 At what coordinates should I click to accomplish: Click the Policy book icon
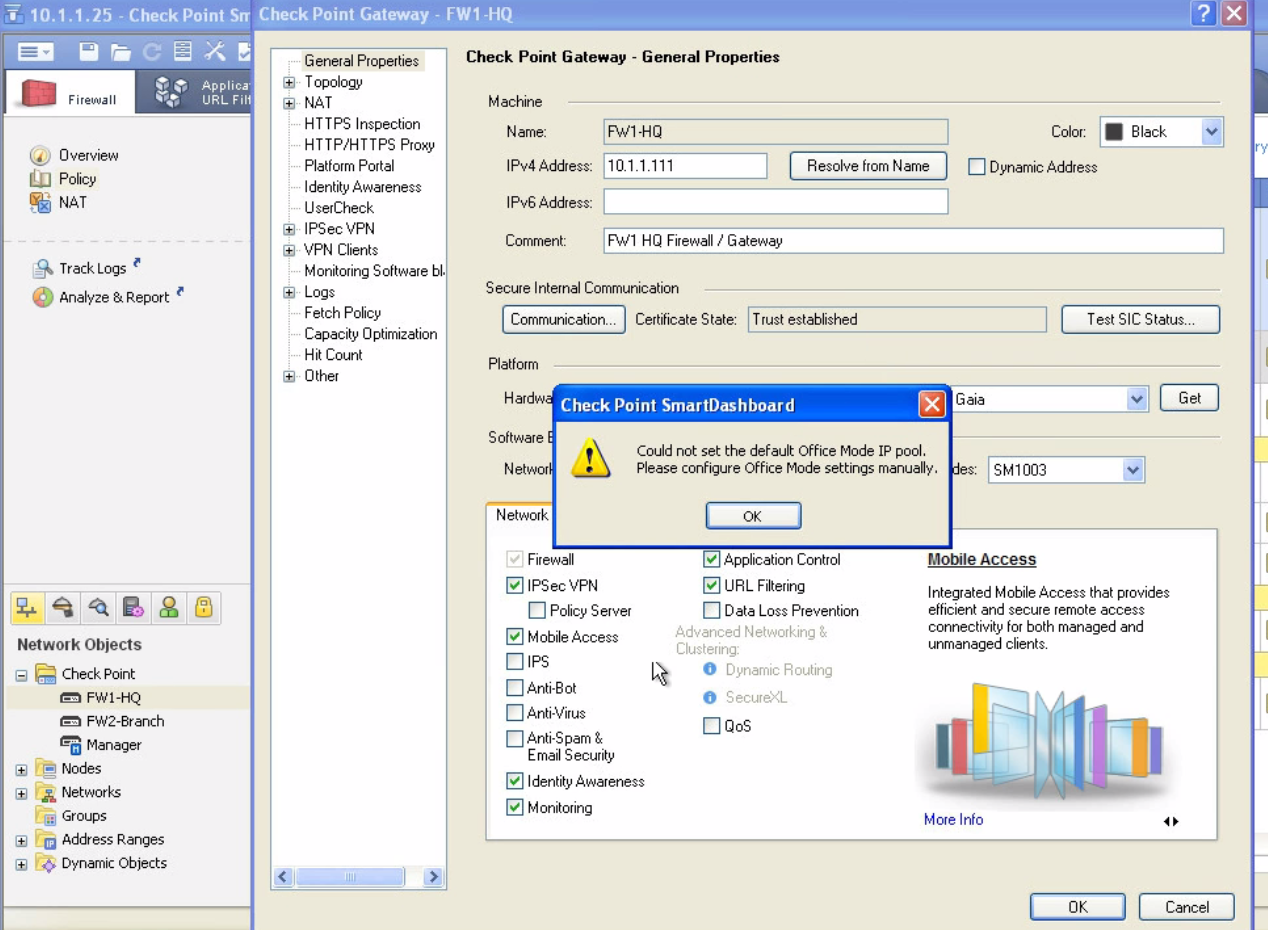point(40,179)
